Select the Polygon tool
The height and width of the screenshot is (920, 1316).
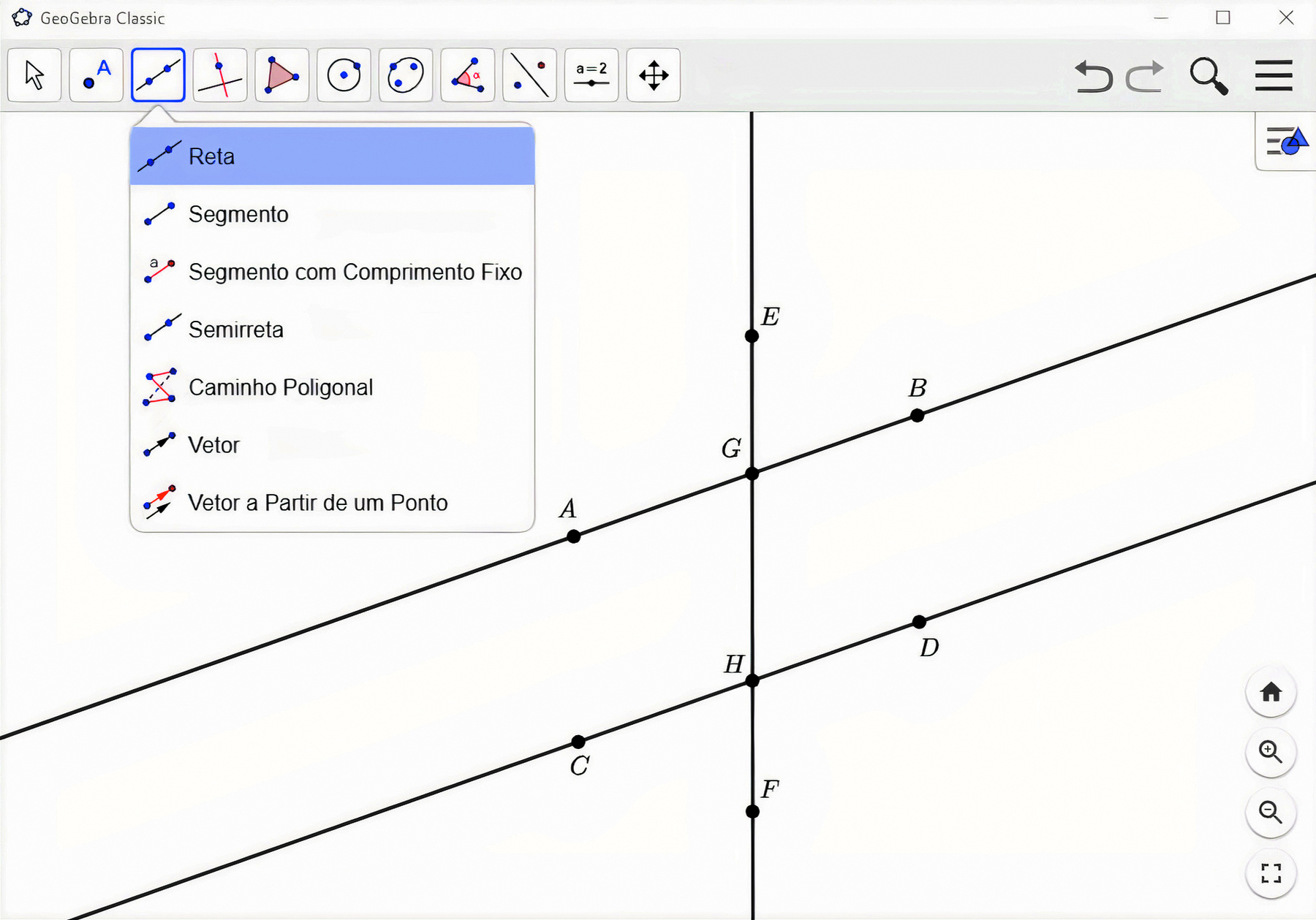(x=282, y=75)
